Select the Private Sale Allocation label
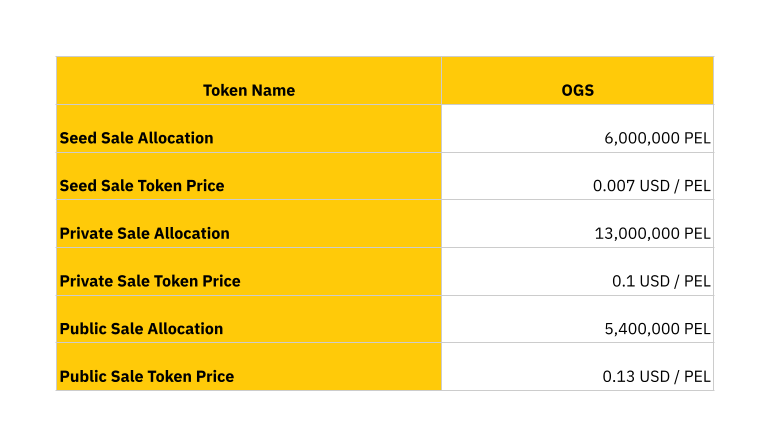 [144, 233]
